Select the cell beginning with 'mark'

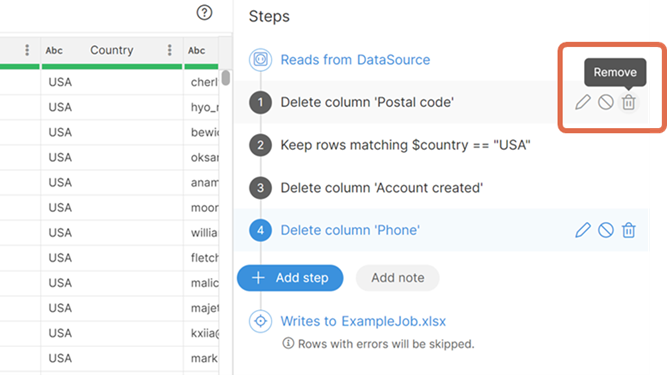tap(201, 358)
